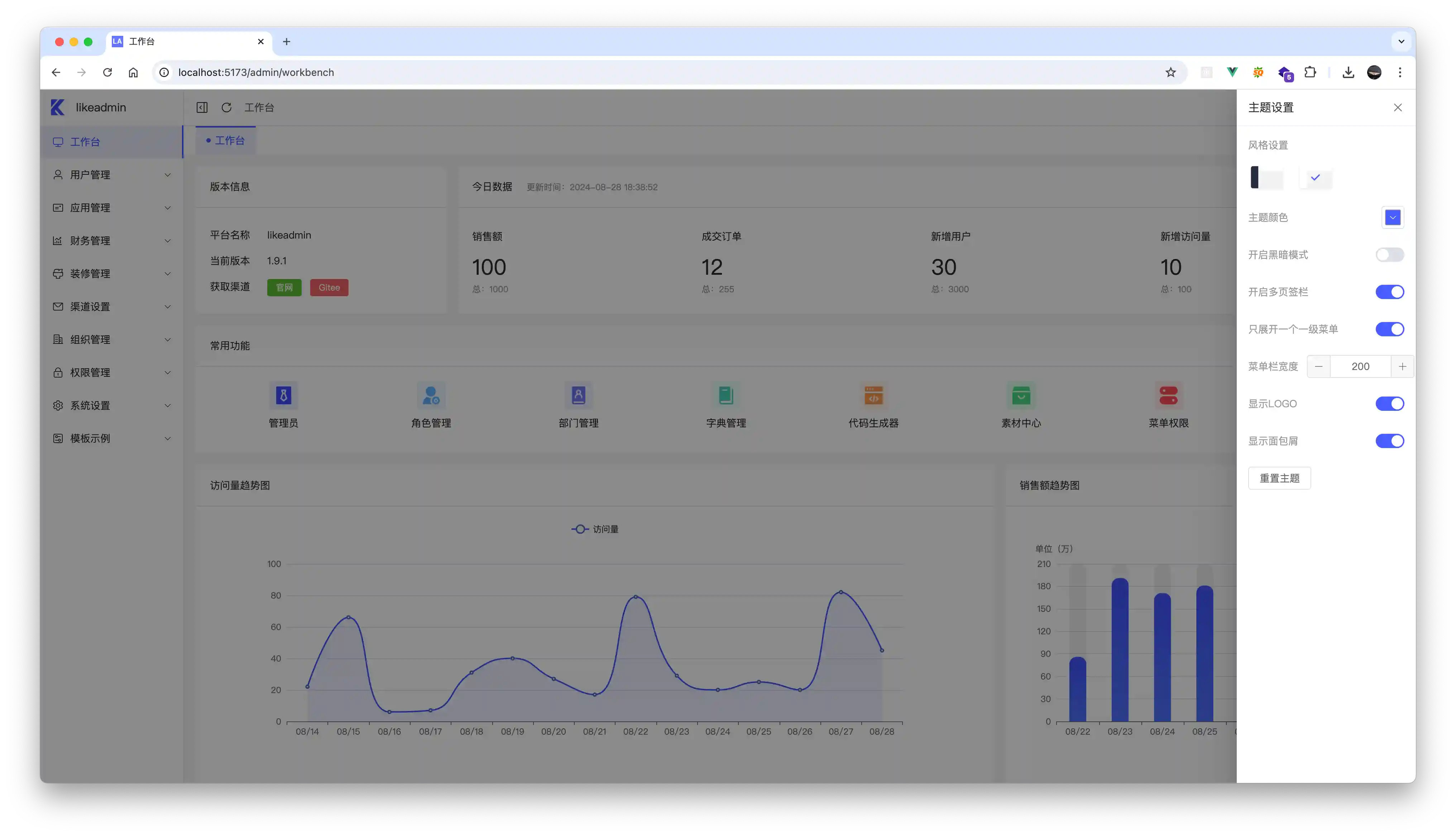Open the 管理员 shortcut icon
The height and width of the screenshot is (836, 1456).
pos(283,395)
